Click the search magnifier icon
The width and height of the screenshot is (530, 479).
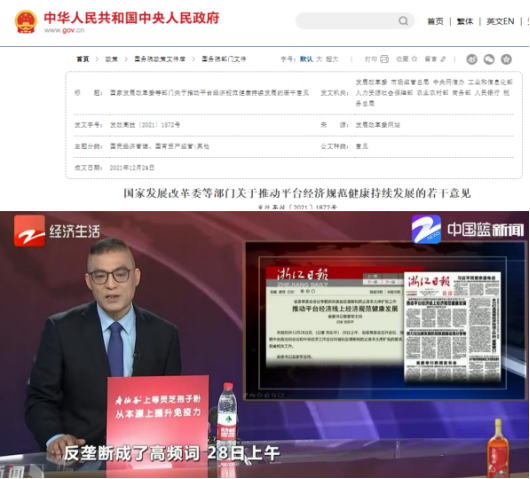(x=403, y=21)
